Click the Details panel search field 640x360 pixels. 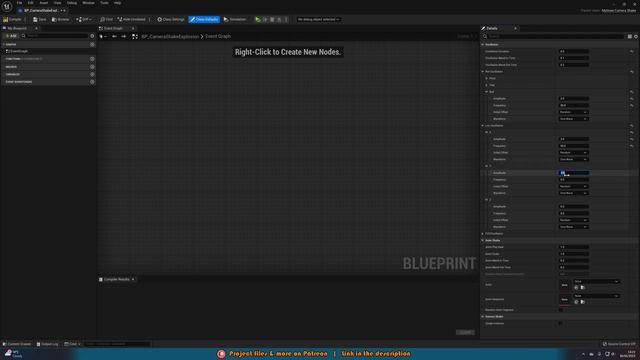tap(555, 36)
